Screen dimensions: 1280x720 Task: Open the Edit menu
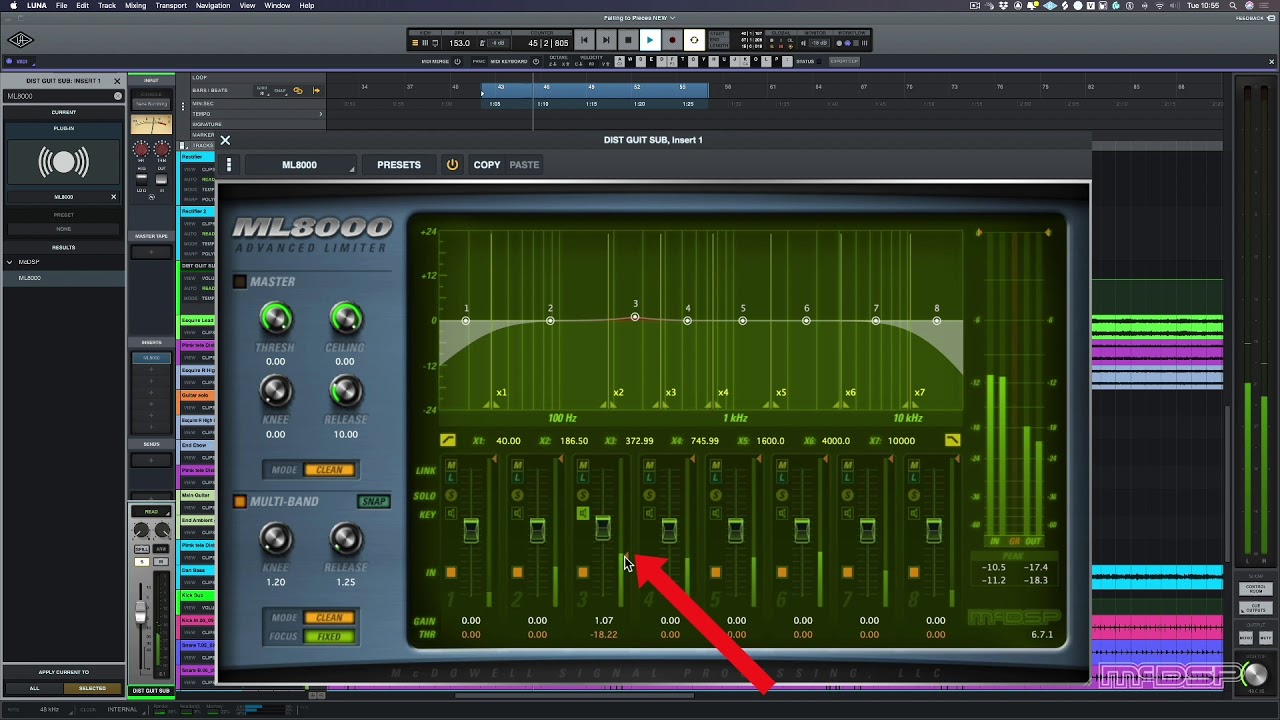(x=82, y=5)
